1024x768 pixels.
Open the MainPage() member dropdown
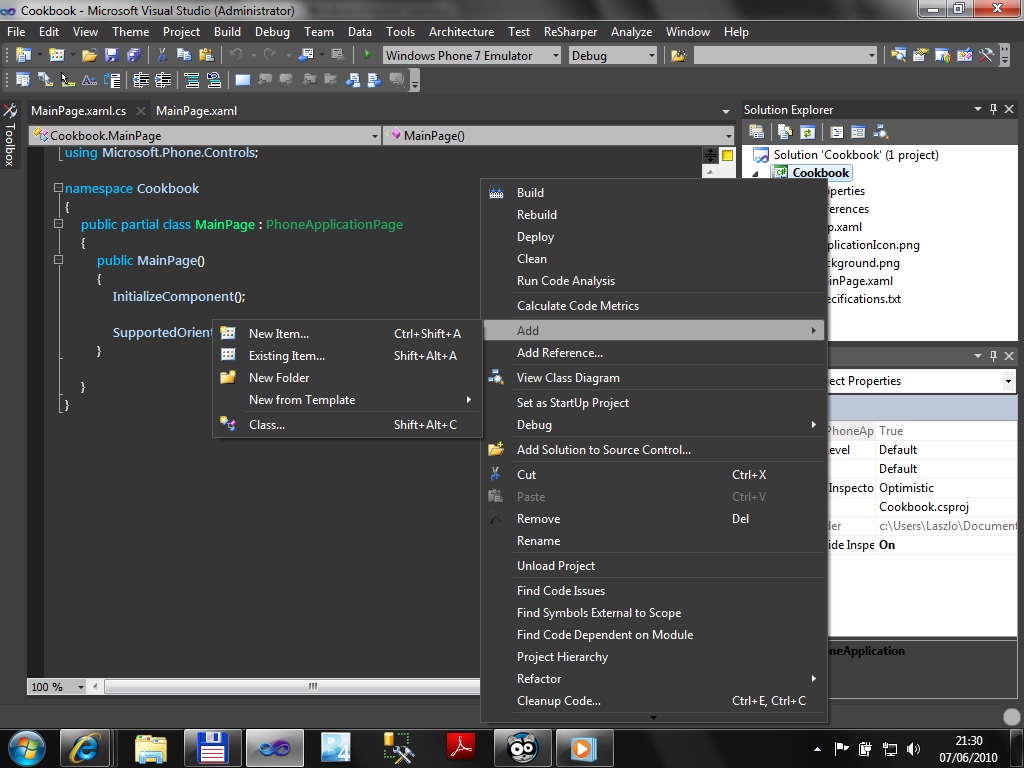(x=728, y=136)
